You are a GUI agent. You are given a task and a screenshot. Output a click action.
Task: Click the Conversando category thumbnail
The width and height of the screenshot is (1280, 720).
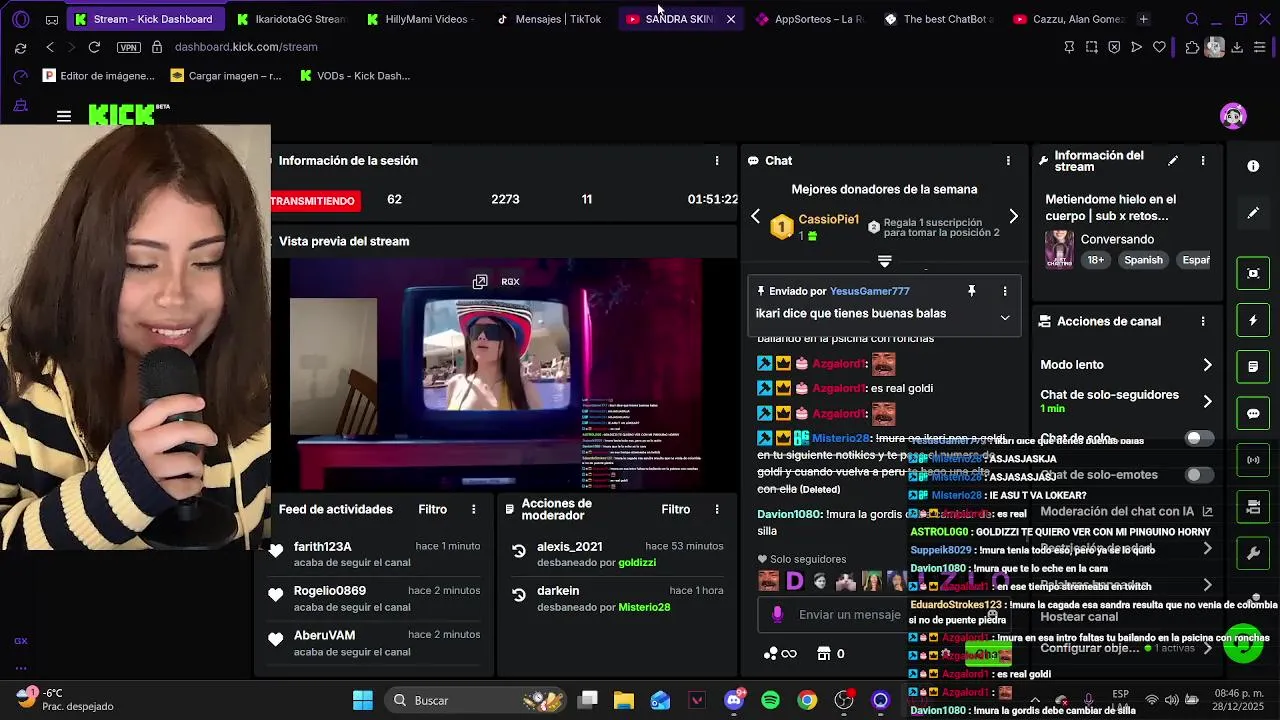(1059, 250)
